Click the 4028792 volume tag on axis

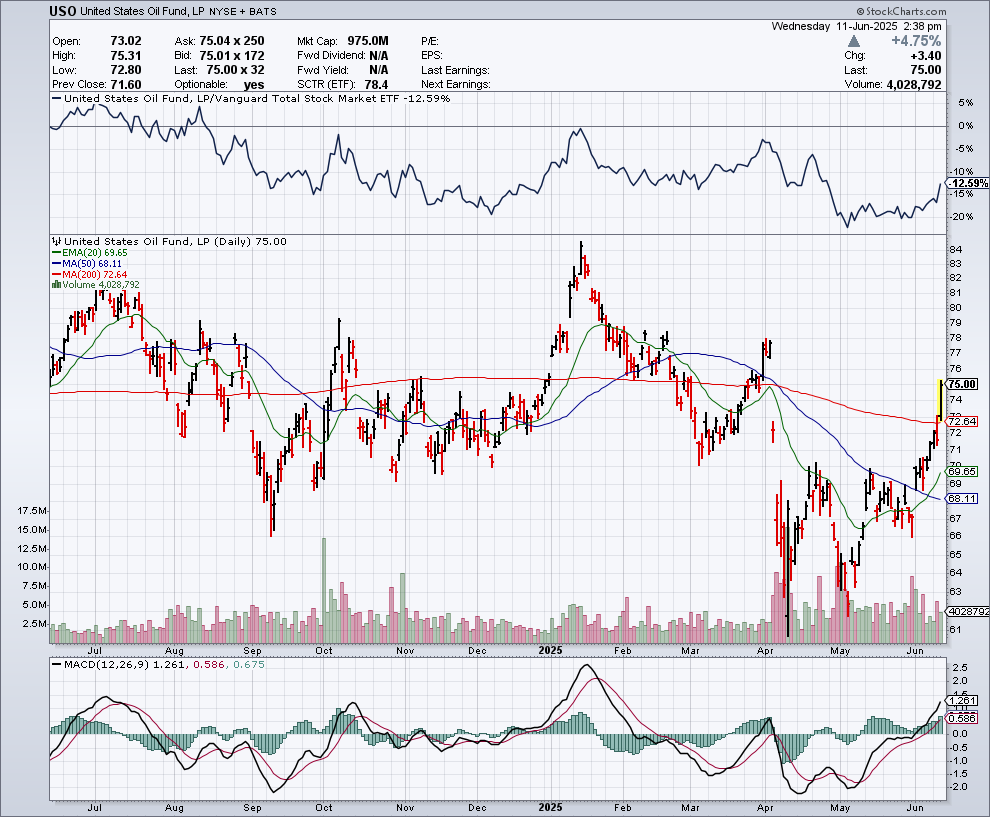click(968, 612)
